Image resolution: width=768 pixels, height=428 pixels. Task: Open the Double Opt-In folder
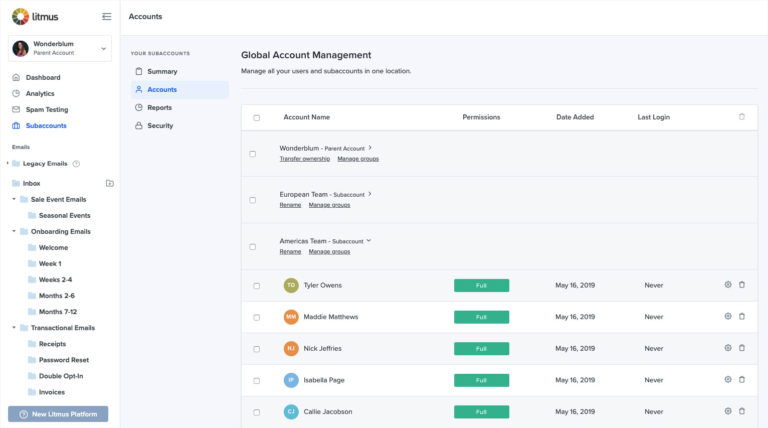[61, 376]
